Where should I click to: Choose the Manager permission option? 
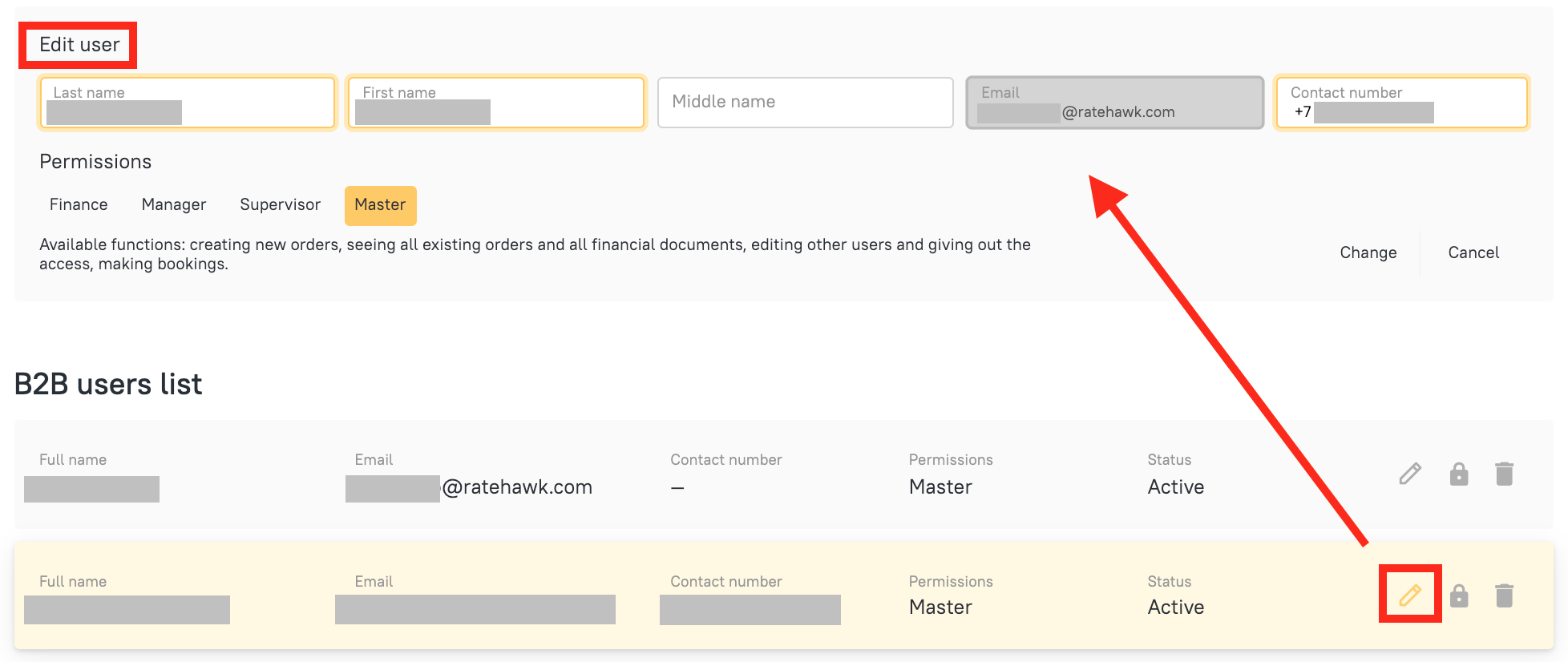(173, 205)
